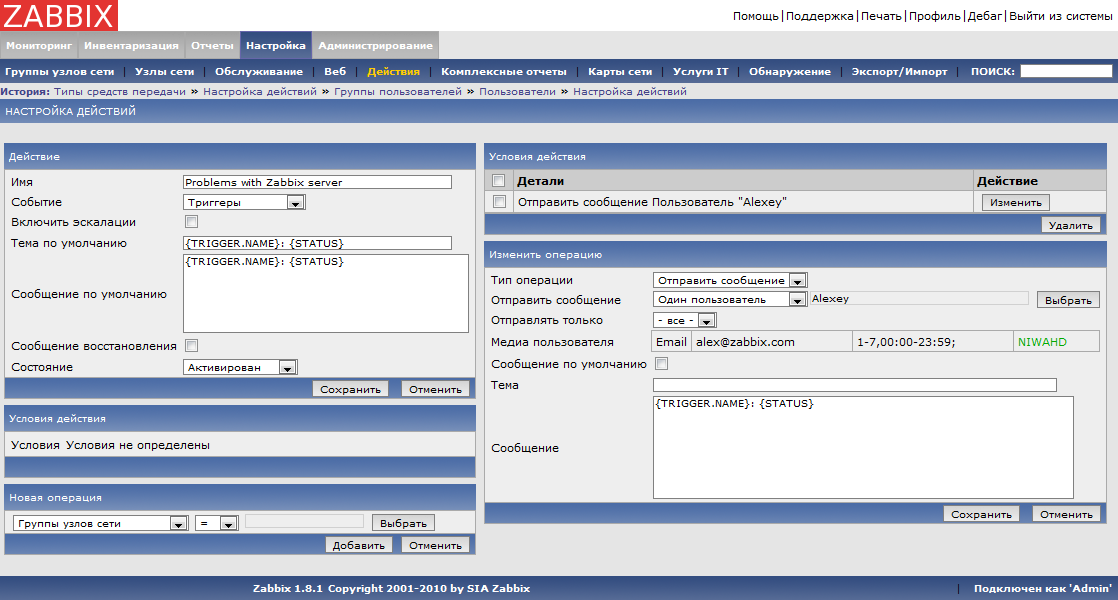The height and width of the screenshot is (600, 1118).
Task: Enable the escalations checkbox
Action: [x=191, y=222]
